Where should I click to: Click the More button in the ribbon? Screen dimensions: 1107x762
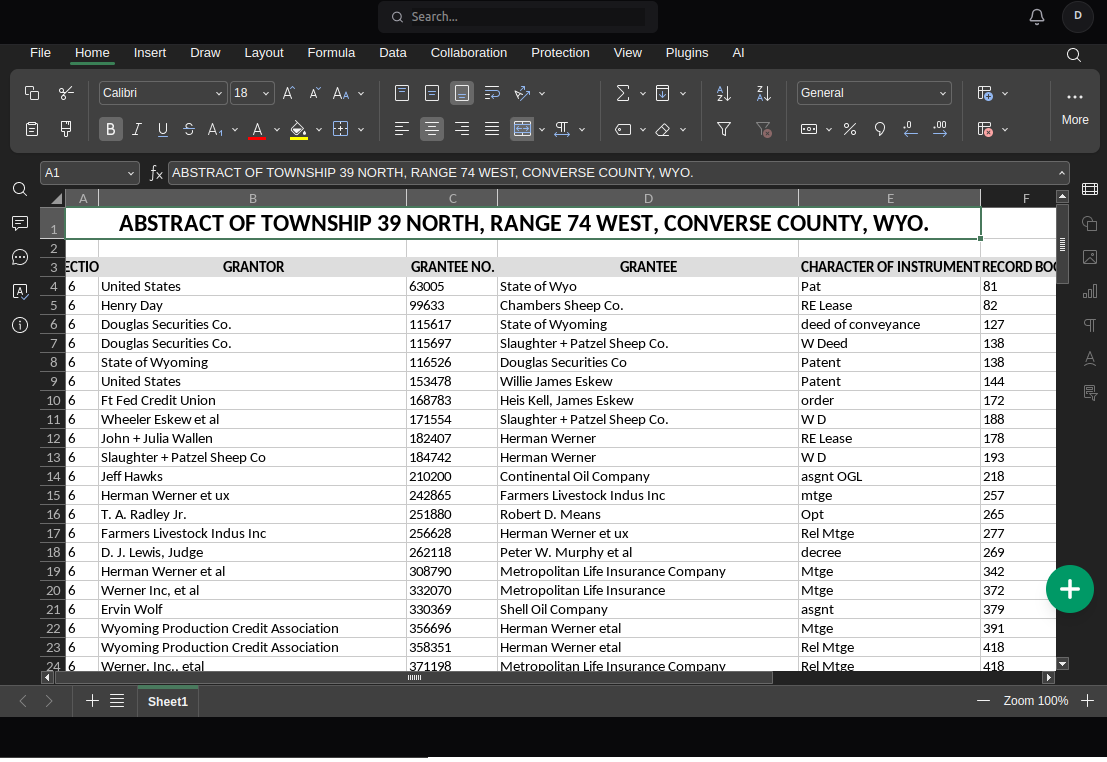point(1075,106)
